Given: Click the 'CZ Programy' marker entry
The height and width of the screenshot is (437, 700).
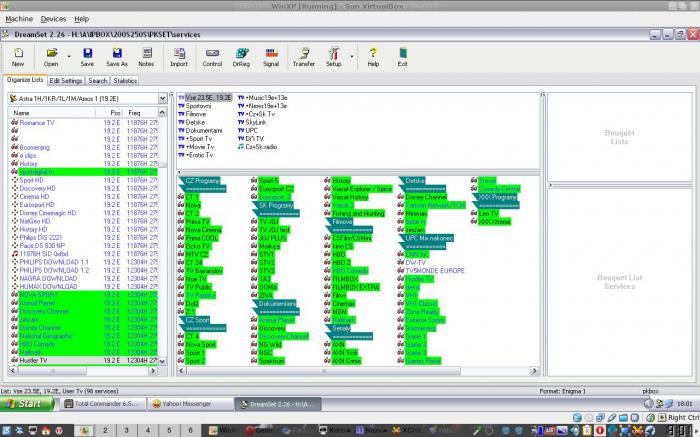Looking at the screenshot, I should (x=202, y=181).
